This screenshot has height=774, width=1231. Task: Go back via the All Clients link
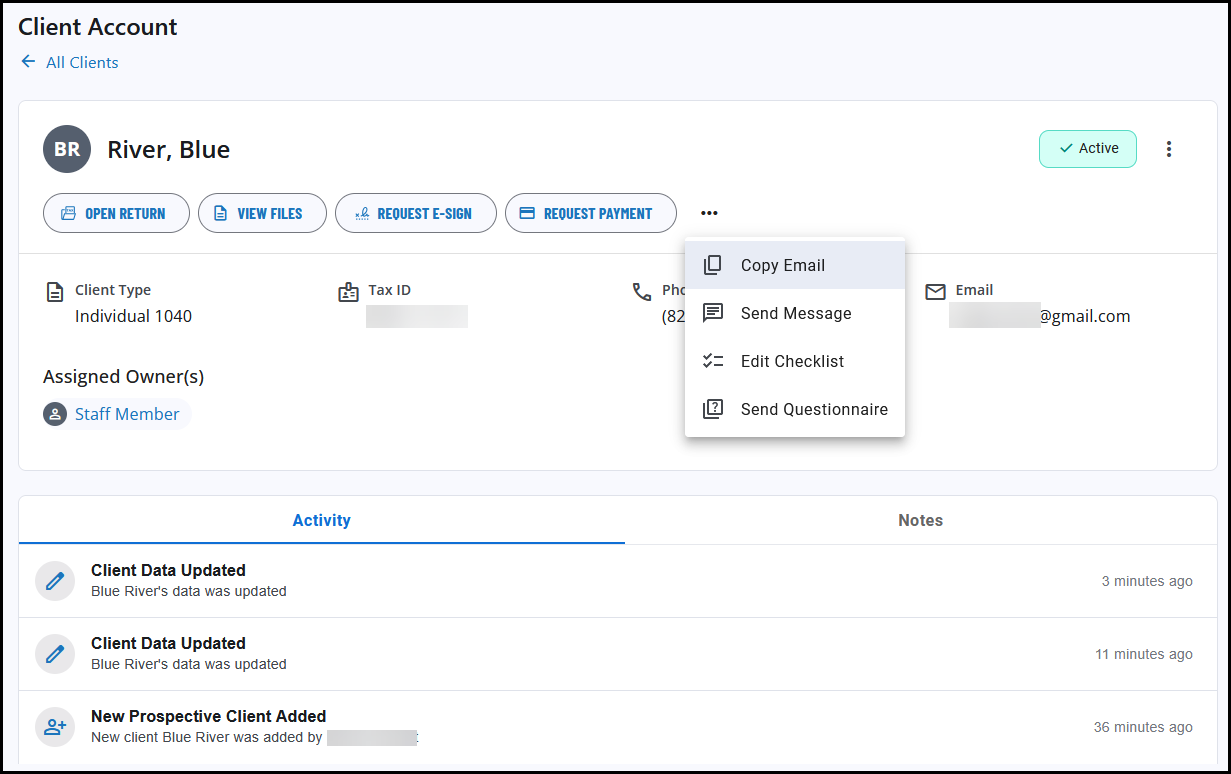[81, 62]
